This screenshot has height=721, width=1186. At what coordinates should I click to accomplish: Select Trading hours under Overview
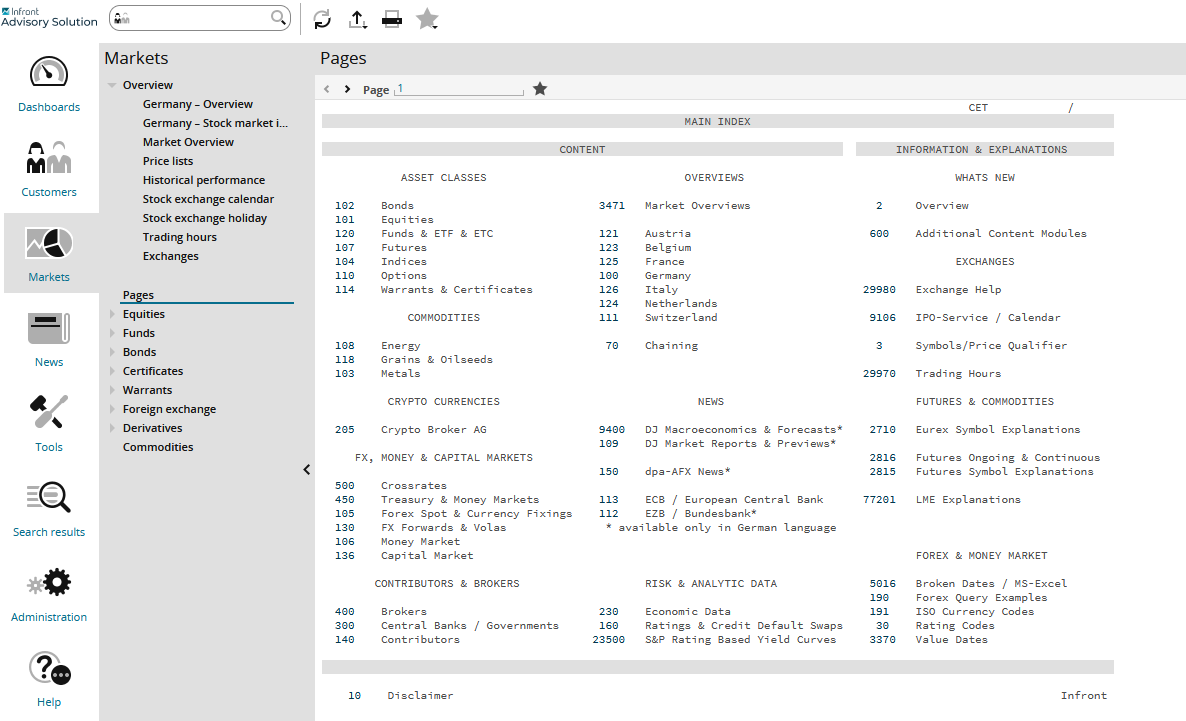tap(180, 237)
